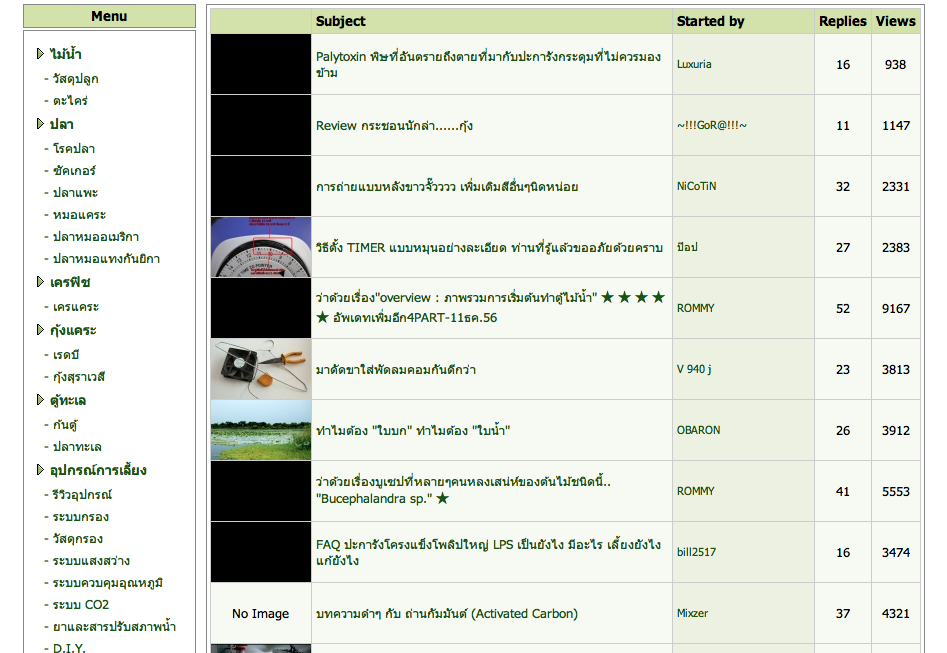Viewport: 947px width, 653px height.
Task: View profile of V 940 j
Action: coord(694,369)
